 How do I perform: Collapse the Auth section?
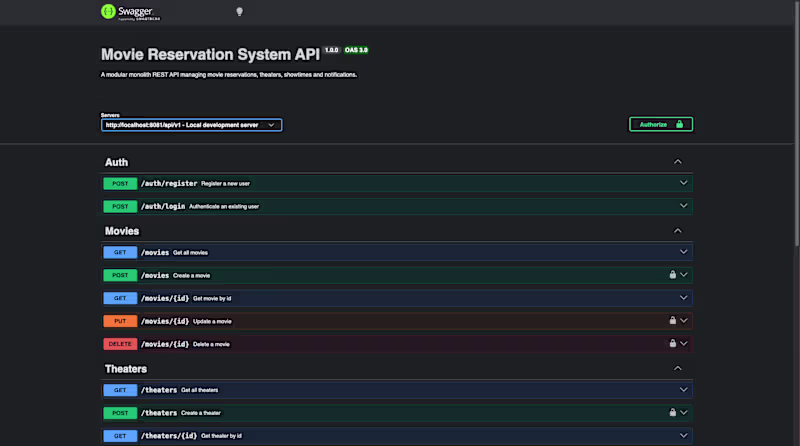coord(678,162)
